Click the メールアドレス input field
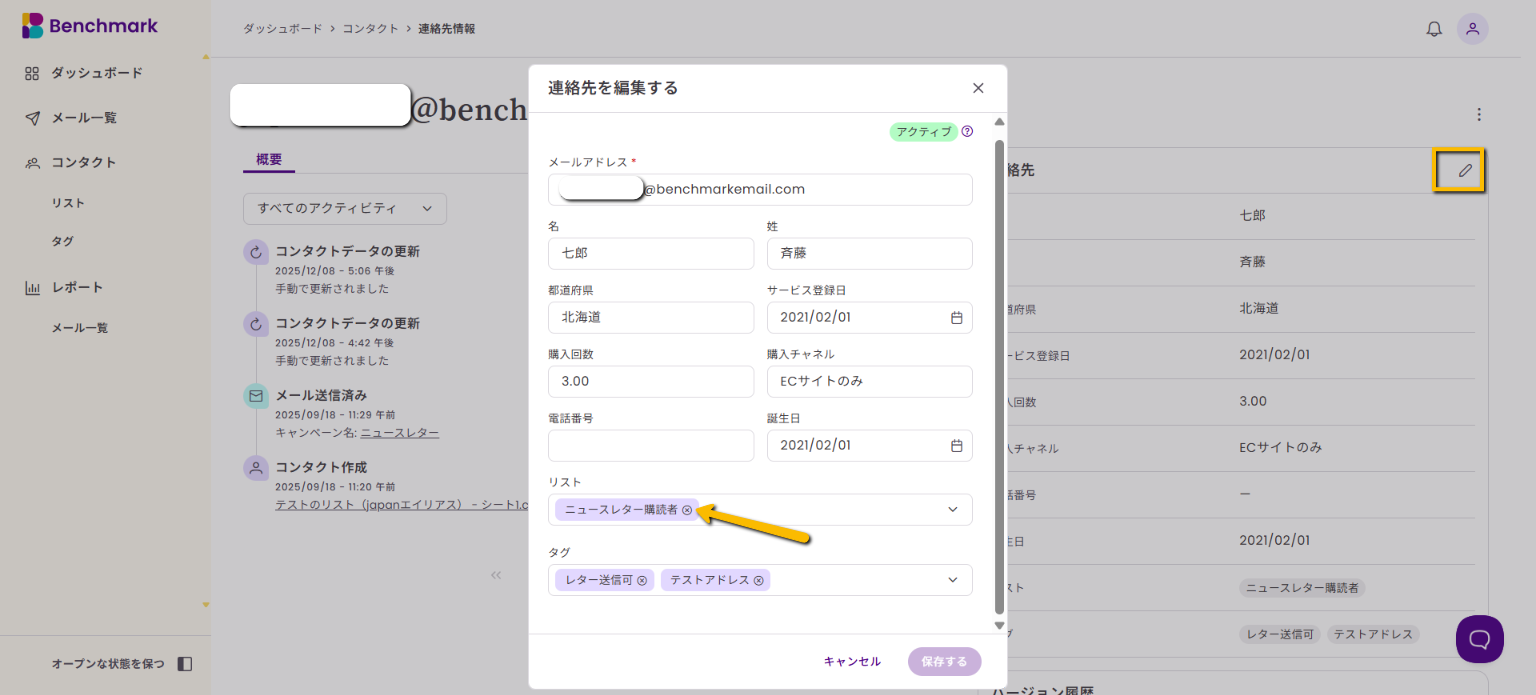Image resolution: width=1536 pixels, height=695 pixels. pos(760,190)
